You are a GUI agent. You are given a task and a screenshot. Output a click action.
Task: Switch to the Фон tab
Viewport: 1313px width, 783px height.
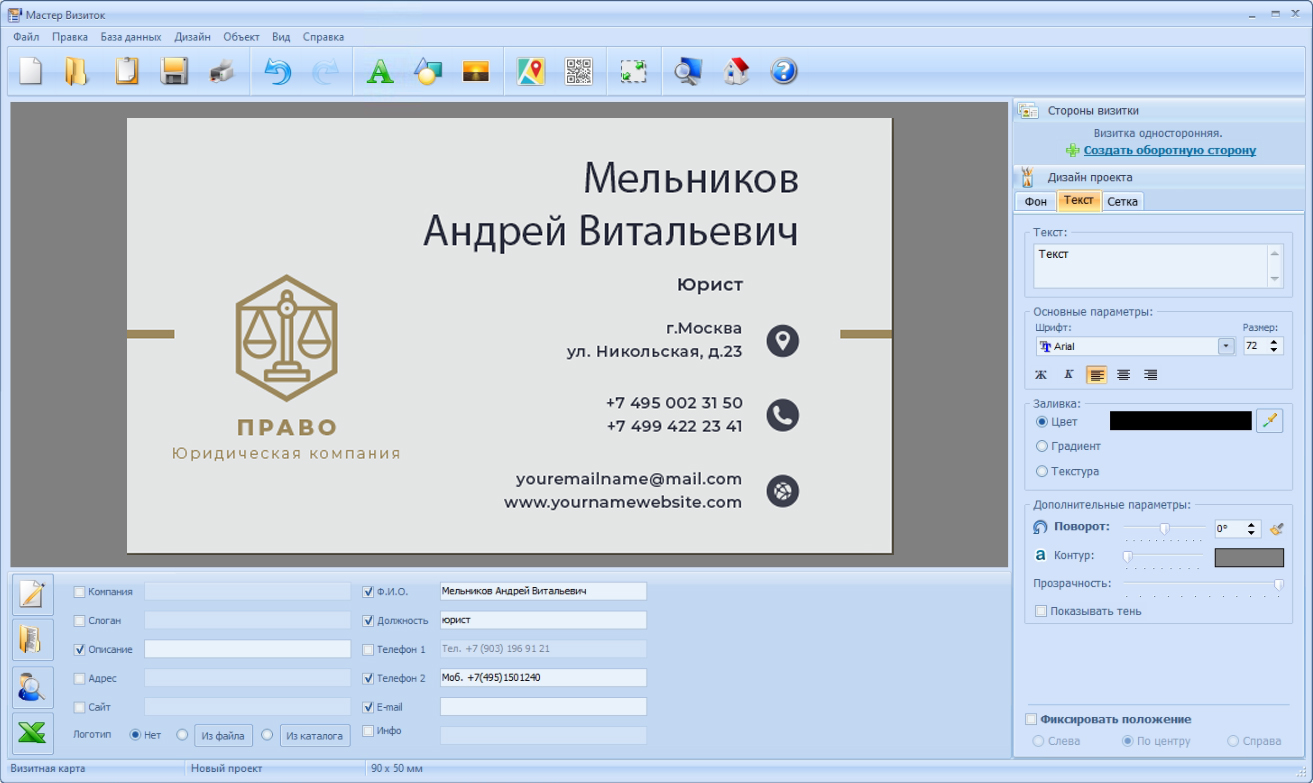tap(1036, 202)
